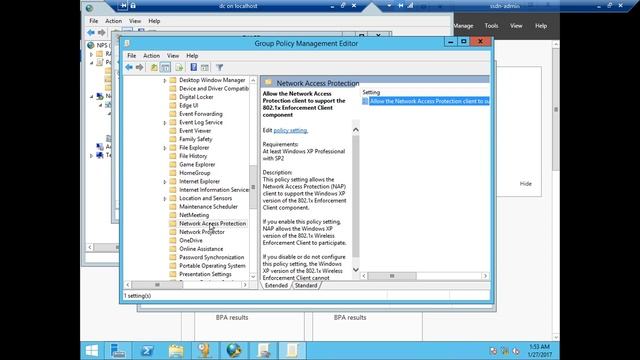Open Action menu in NPS window
This screenshot has height=360, width=640.
click(x=113, y=21)
